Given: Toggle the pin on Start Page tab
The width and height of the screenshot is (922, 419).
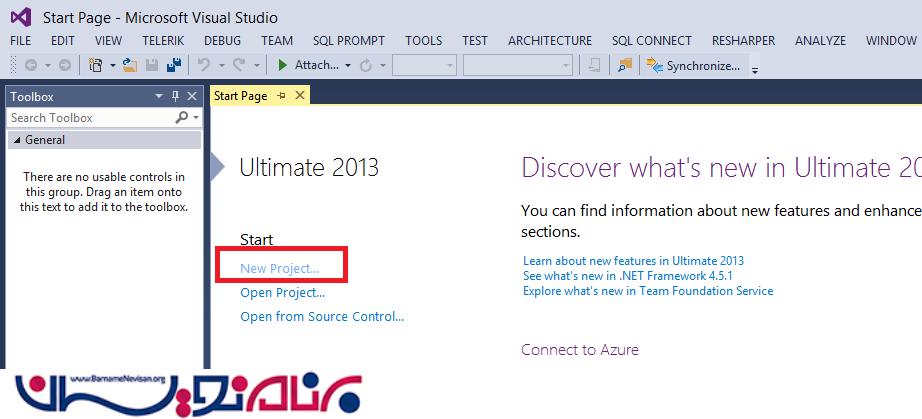Looking at the screenshot, I should coord(281,95).
